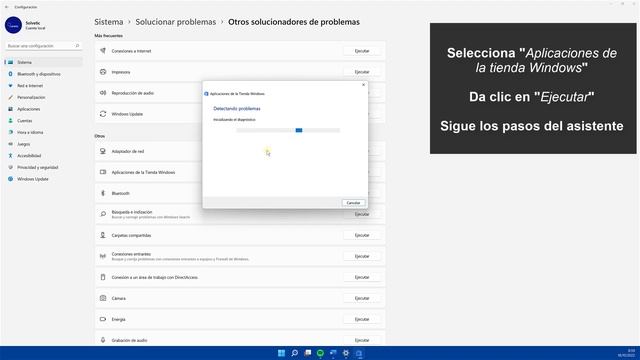
Task: Click the Detectando problemas progress bar
Action: [x=288, y=130]
